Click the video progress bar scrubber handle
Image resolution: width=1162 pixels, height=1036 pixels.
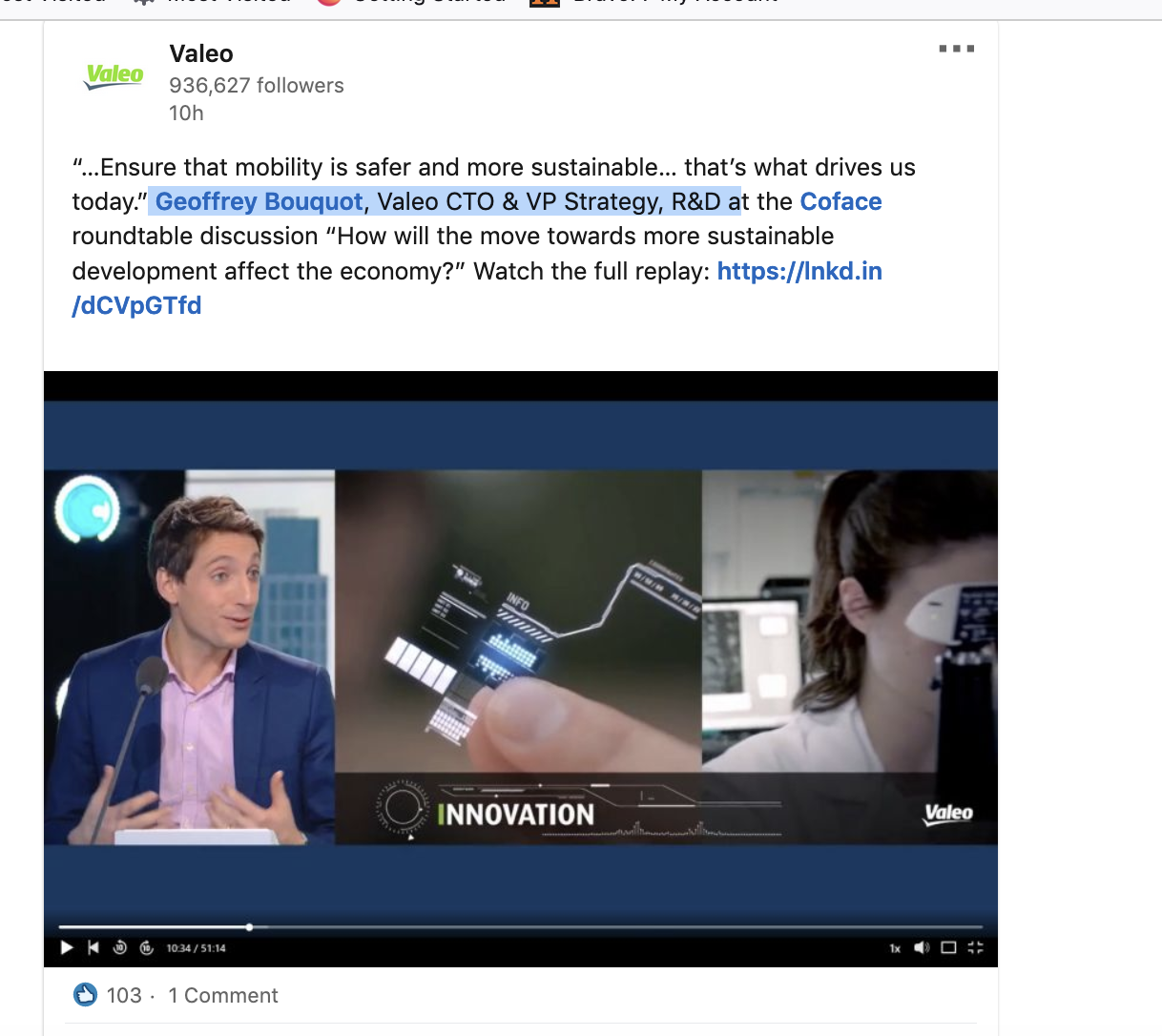coord(249,926)
